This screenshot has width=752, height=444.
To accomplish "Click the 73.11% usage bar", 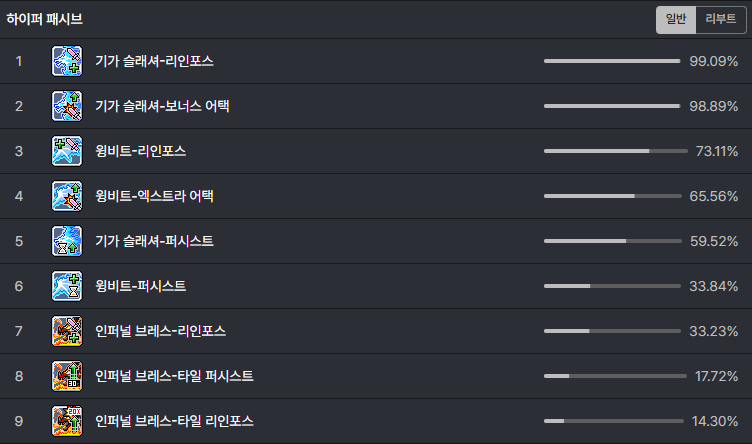I will [x=615, y=151].
